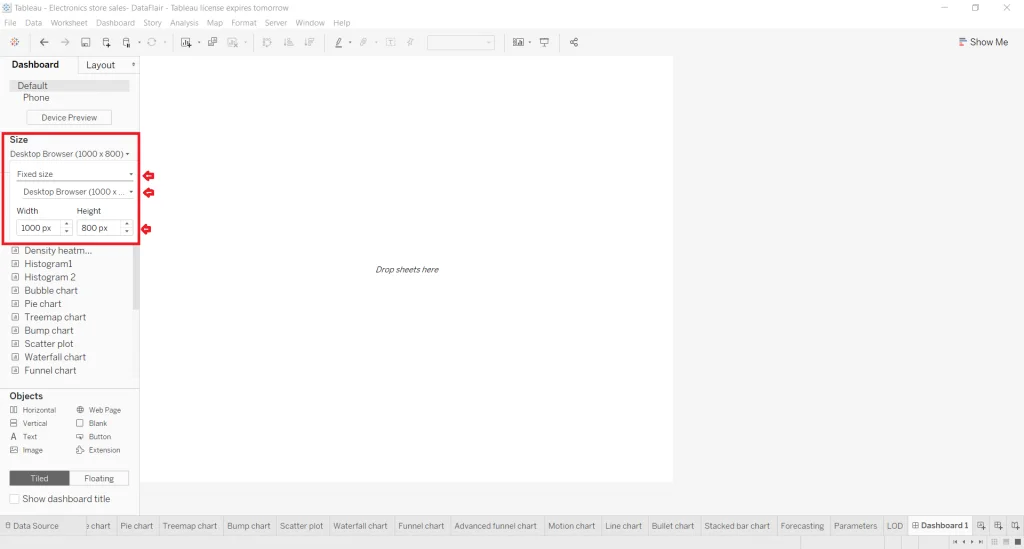Click the Height down stepper arrow
Image resolution: width=1024 pixels, height=549 pixels.
(127, 231)
